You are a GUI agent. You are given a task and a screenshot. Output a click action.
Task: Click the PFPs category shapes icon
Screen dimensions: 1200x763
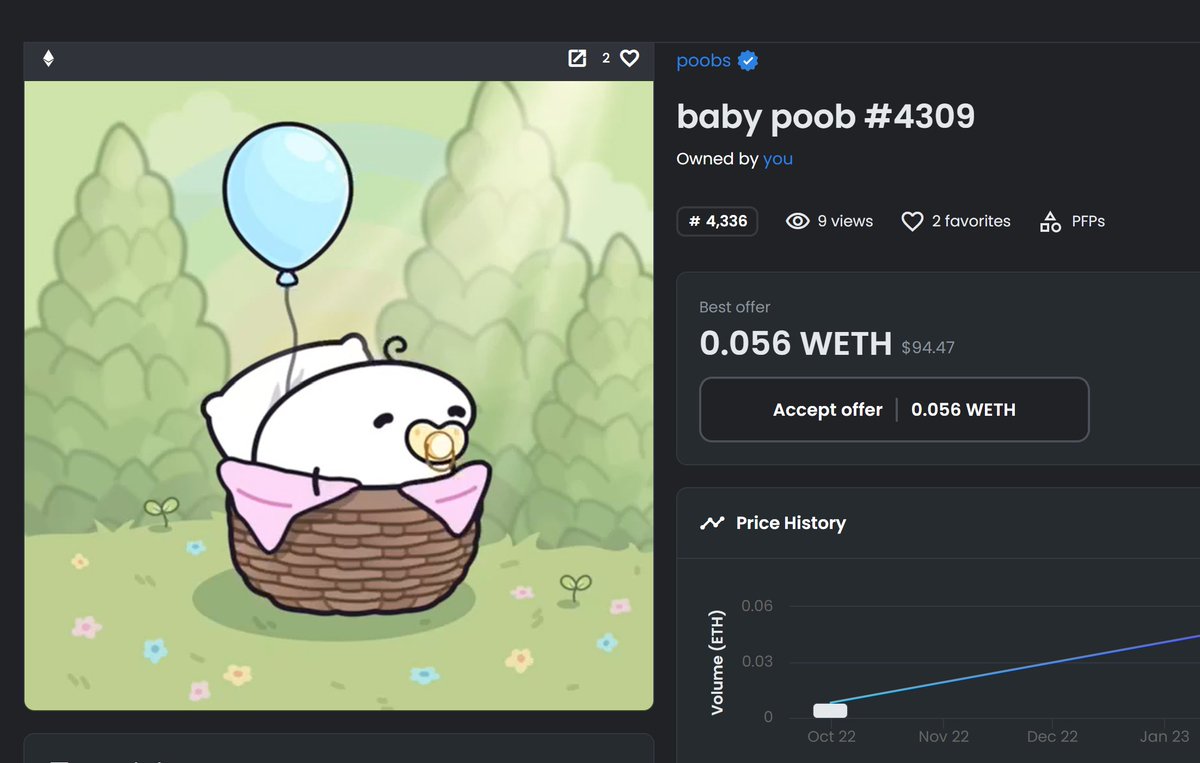click(1050, 221)
